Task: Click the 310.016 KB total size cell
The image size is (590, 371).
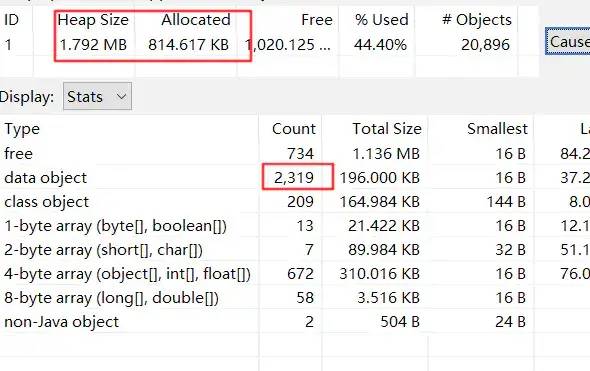Action: (380, 274)
